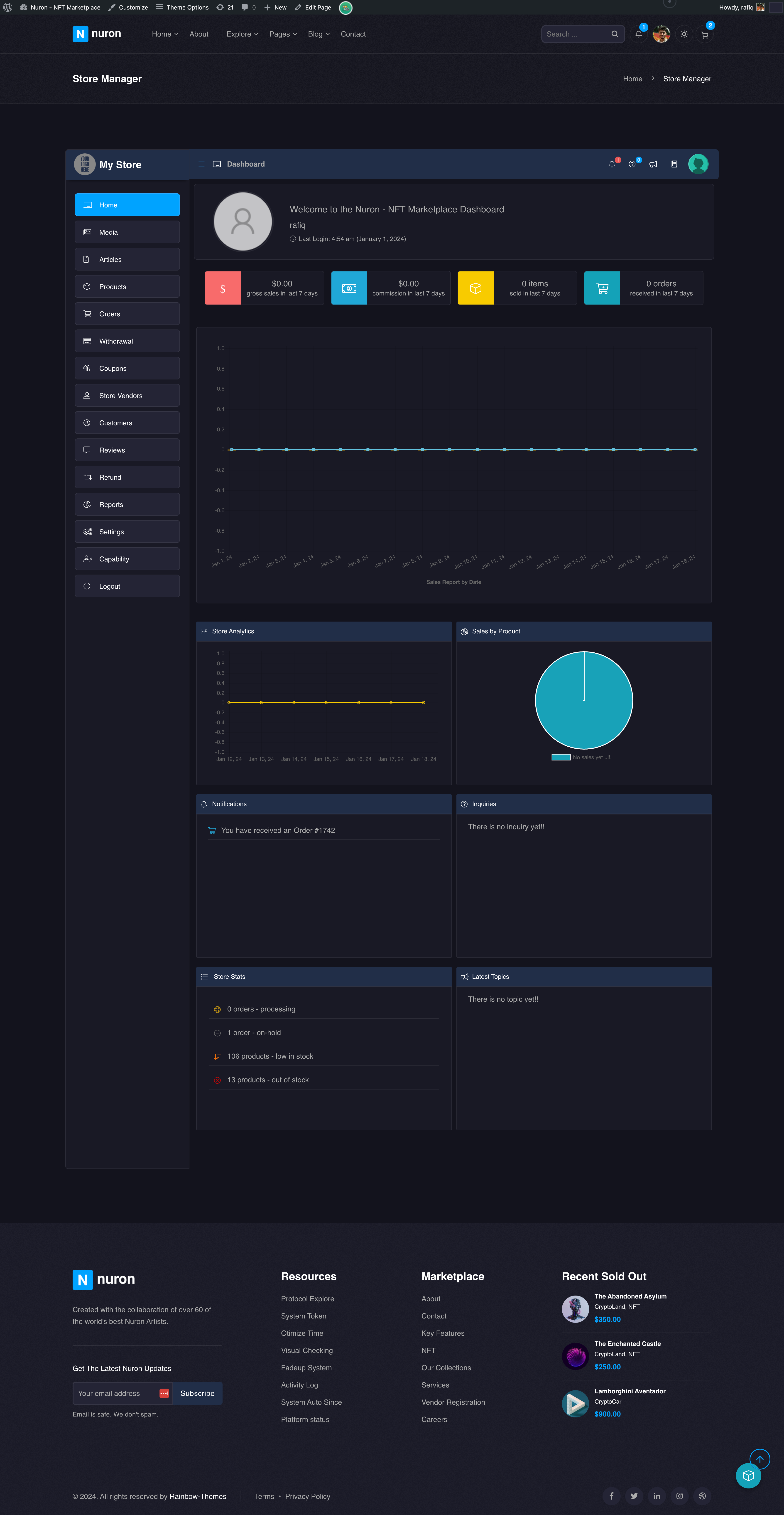Expand the Home navigation dropdown
This screenshot has height=1515, width=784.
(x=165, y=34)
